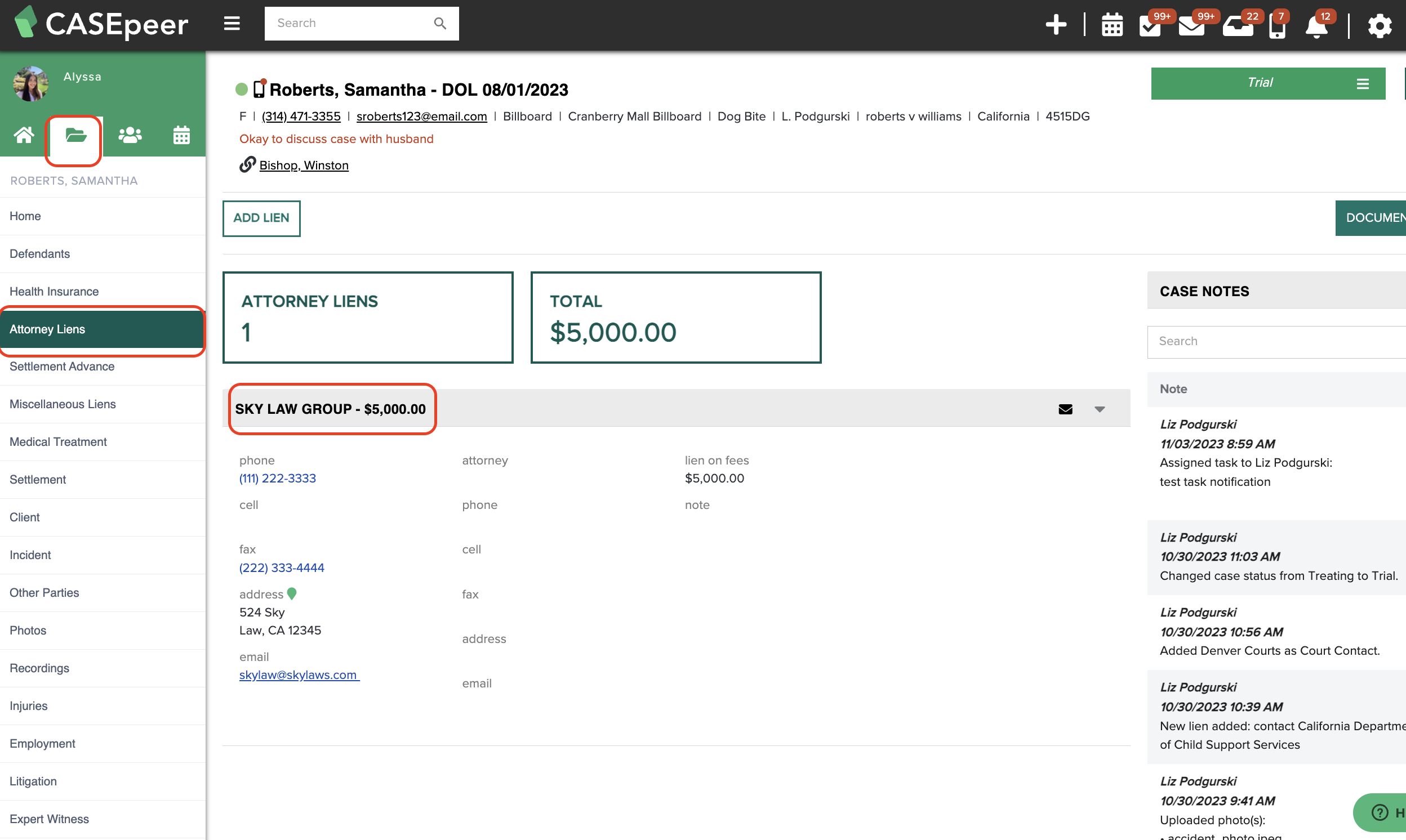The image size is (1406, 840).
Task: Click the plus add-new icon
Action: (x=1056, y=24)
